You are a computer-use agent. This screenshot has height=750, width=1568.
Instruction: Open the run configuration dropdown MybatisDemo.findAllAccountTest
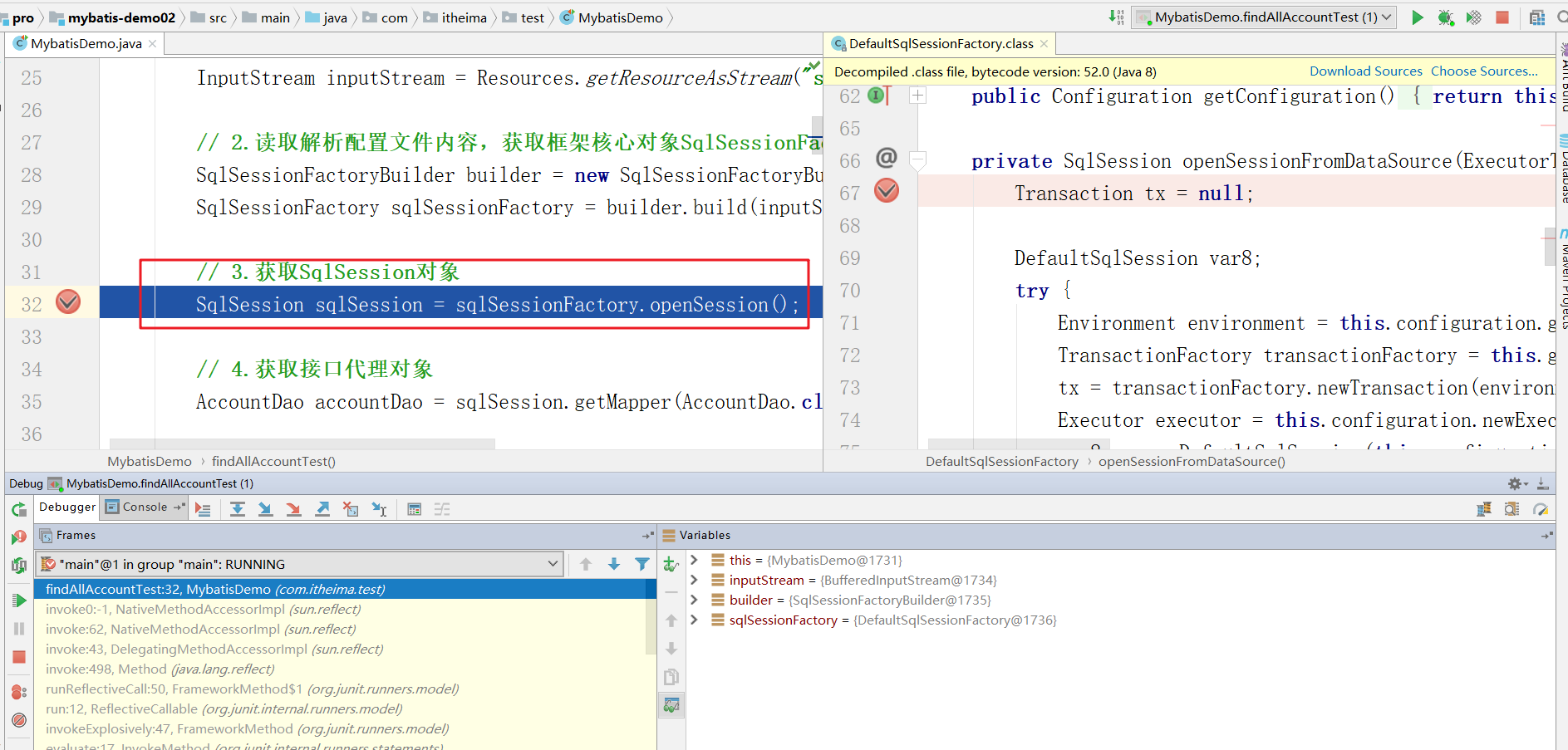pyautogui.click(x=1265, y=17)
